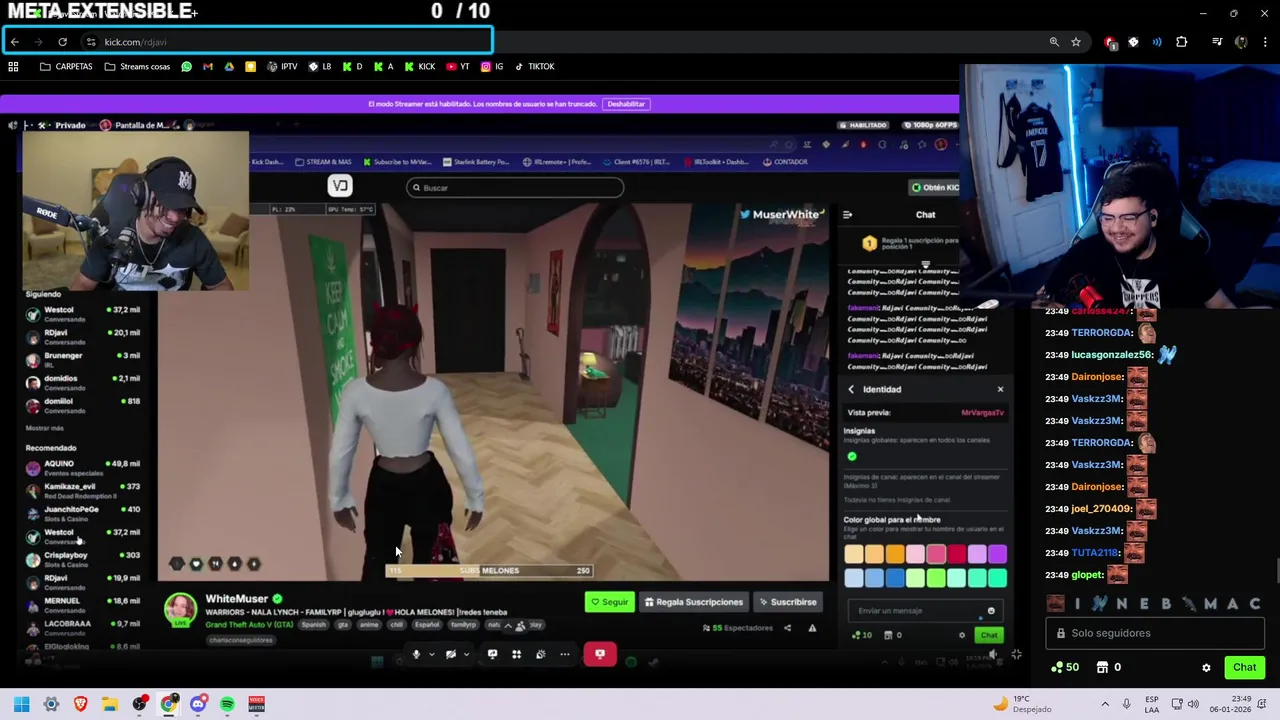Click Mostrar más under Siguiendo
The height and width of the screenshot is (720, 1280).
pyautogui.click(x=44, y=428)
